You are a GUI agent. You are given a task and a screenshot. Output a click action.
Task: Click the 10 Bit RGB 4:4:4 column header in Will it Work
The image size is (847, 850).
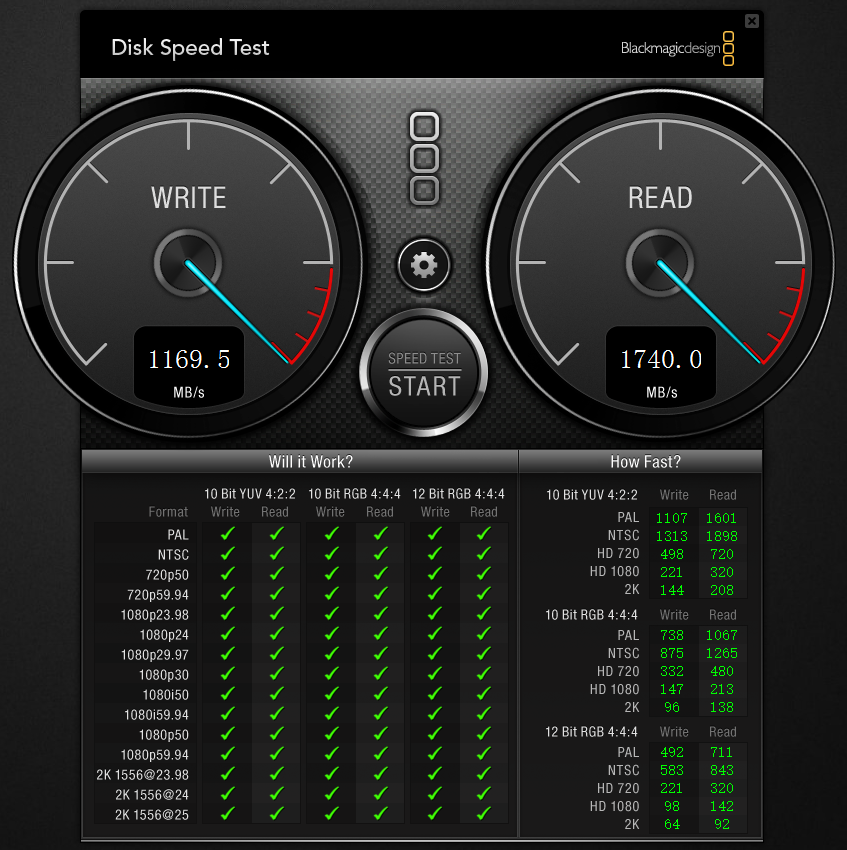[354, 494]
